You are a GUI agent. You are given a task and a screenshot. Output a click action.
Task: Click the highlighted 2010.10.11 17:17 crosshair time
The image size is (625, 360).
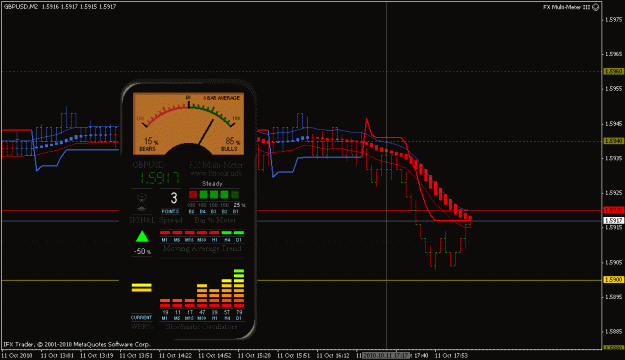[385, 355]
